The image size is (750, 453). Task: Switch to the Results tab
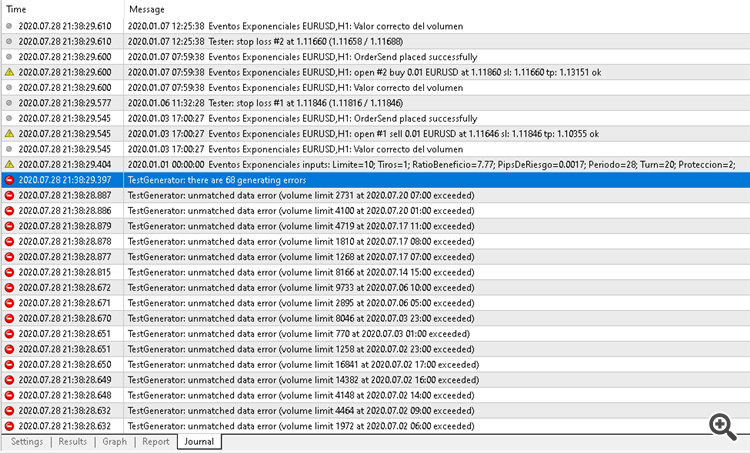point(73,442)
